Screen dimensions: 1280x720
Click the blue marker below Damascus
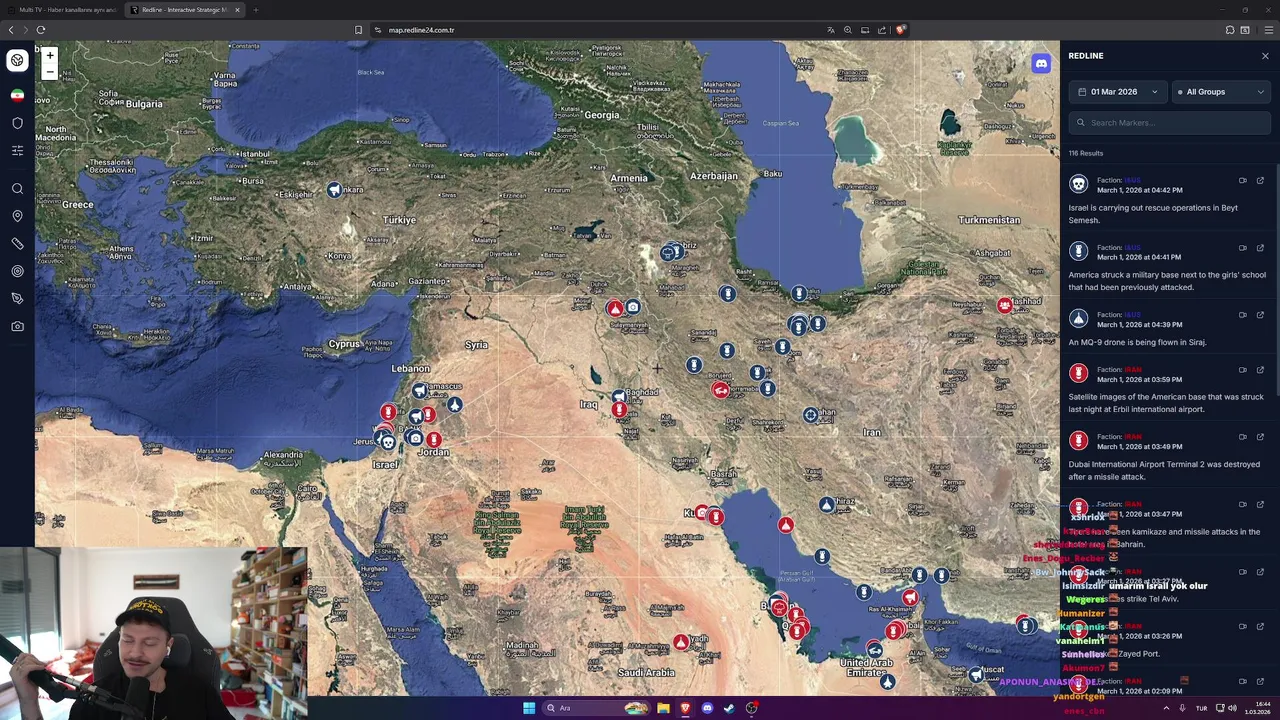tap(454, 405)
